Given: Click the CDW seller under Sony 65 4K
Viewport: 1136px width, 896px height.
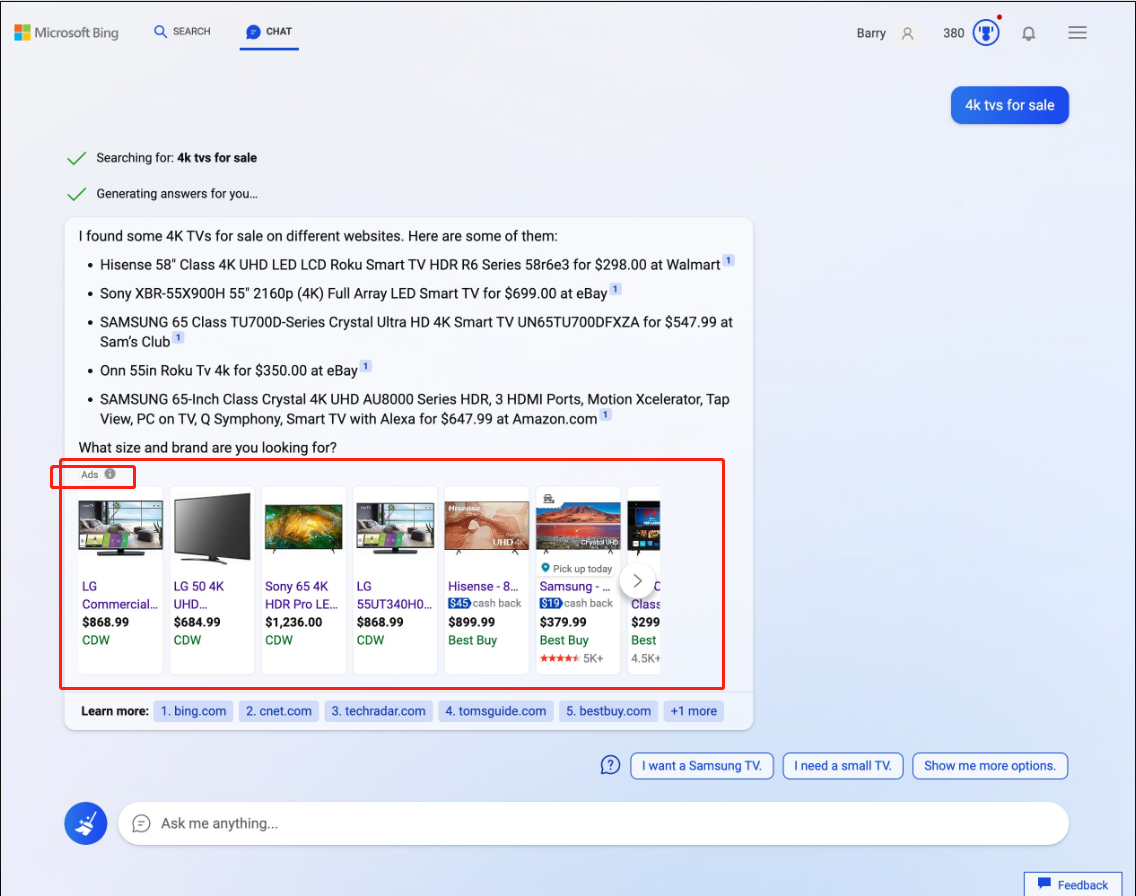Looking at the screenshot, I should [x=279, y=640].
